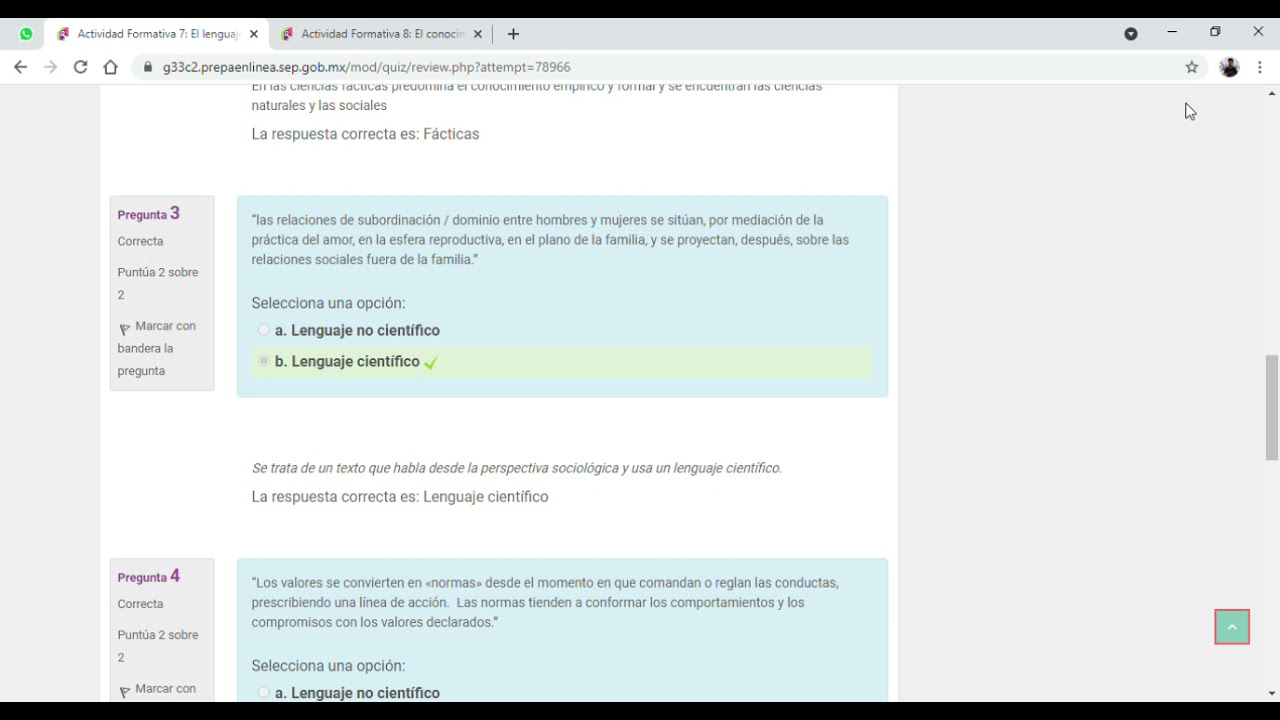Select option a. Lenguaje no científico in Pregunta 4
This screenshot has width=1280, height=720.
point(264,692)
